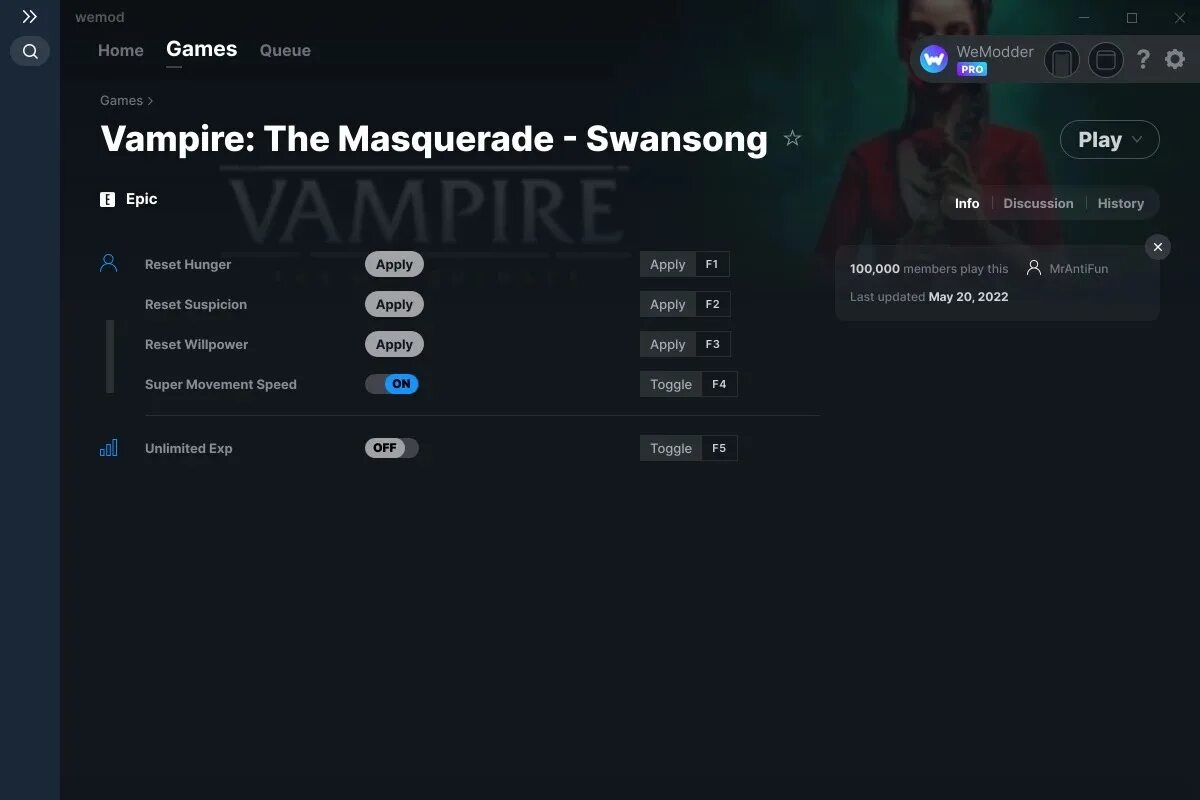Image resolution: width=1200 pixels, height=800 pixels.
Task: Open the phone remote icon in header
Action: point(1062,60)
